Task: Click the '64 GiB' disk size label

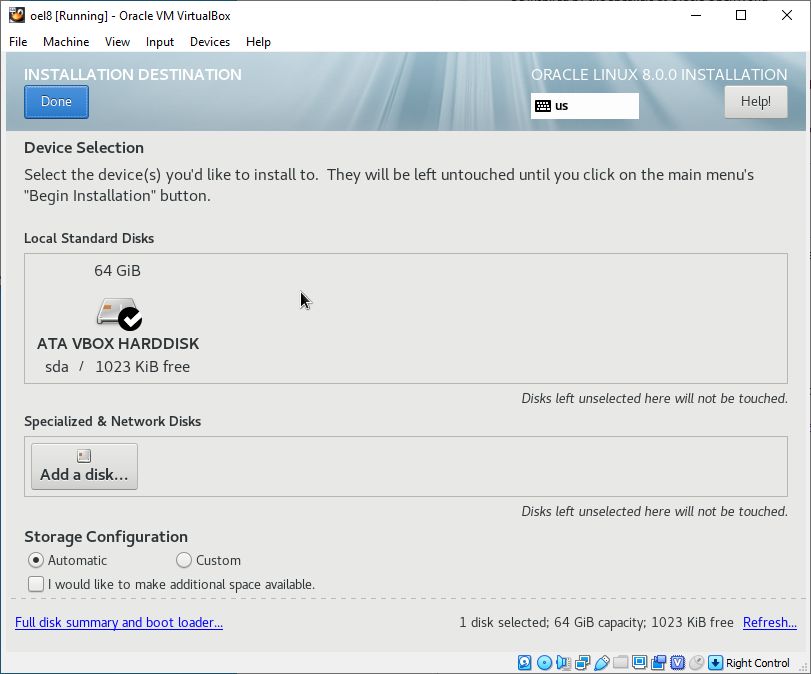Action: click(117, 271)
